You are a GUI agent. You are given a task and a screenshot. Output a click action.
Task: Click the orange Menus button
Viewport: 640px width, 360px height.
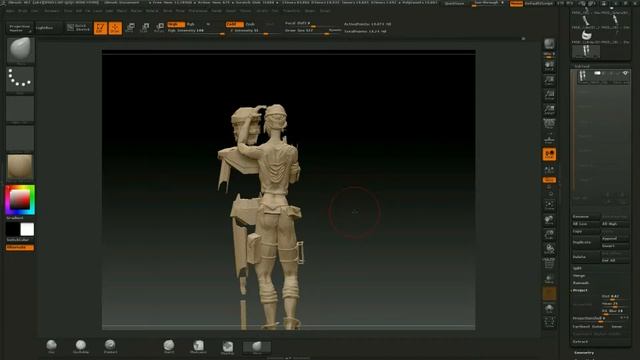(516, 3)
